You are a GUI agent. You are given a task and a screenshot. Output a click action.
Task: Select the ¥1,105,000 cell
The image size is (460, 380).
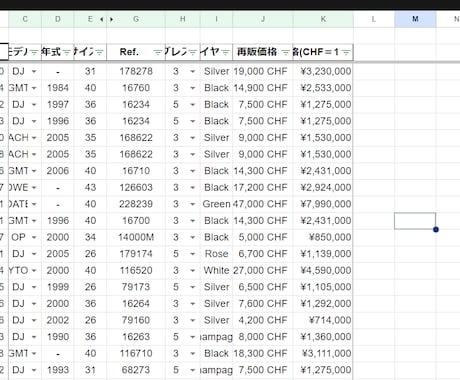tap(323, 287)
